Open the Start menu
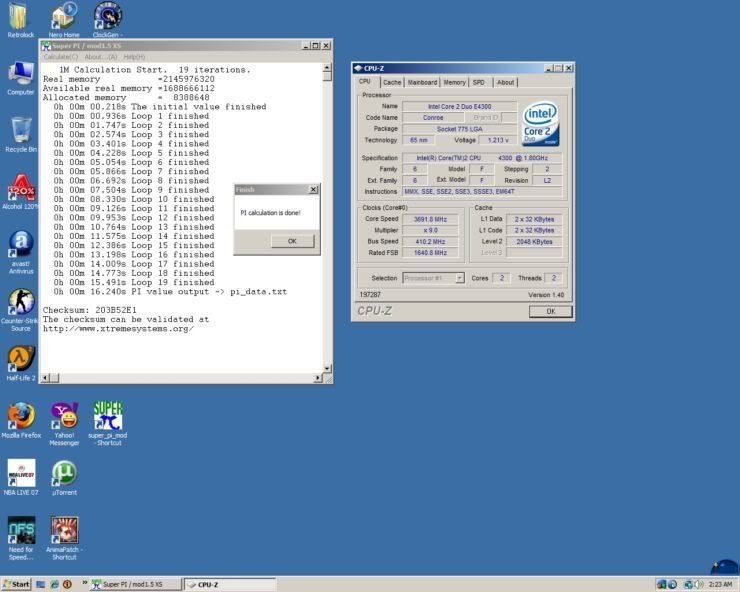740x592 pixels. (17, 584)
